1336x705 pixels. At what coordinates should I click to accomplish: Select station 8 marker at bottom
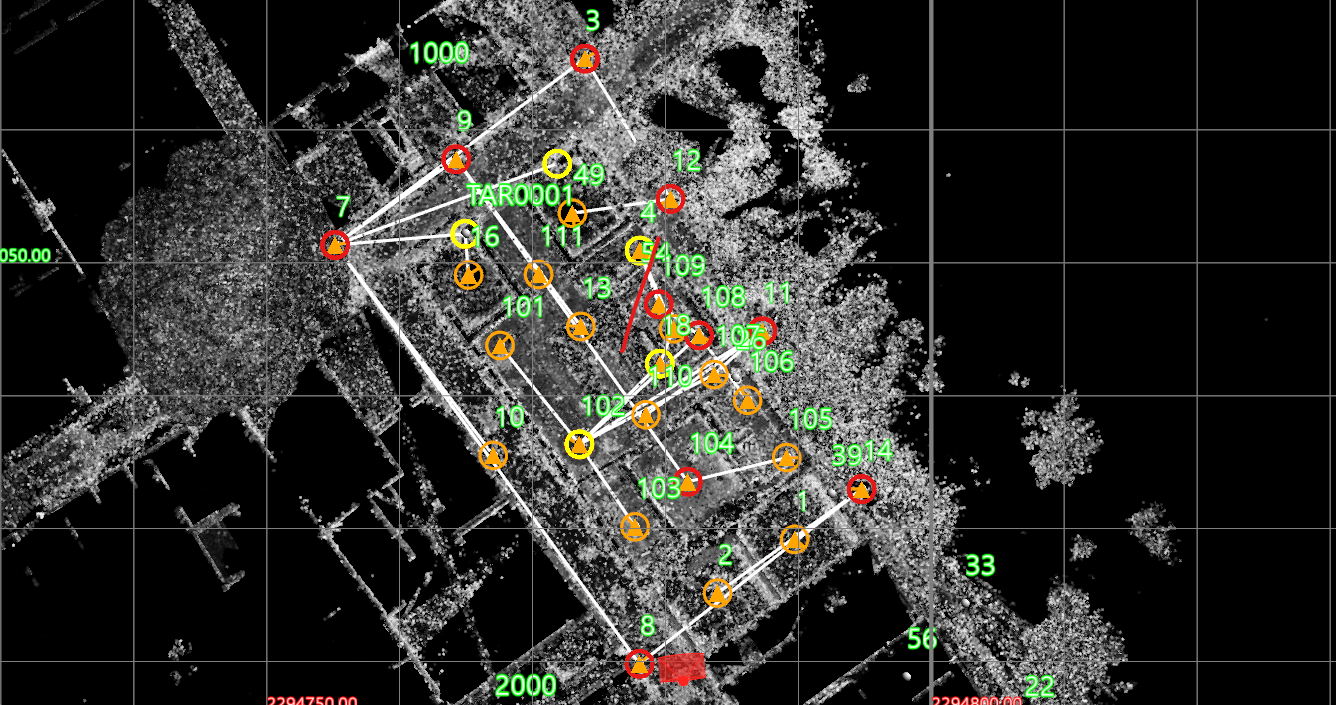tap(639, 663)
